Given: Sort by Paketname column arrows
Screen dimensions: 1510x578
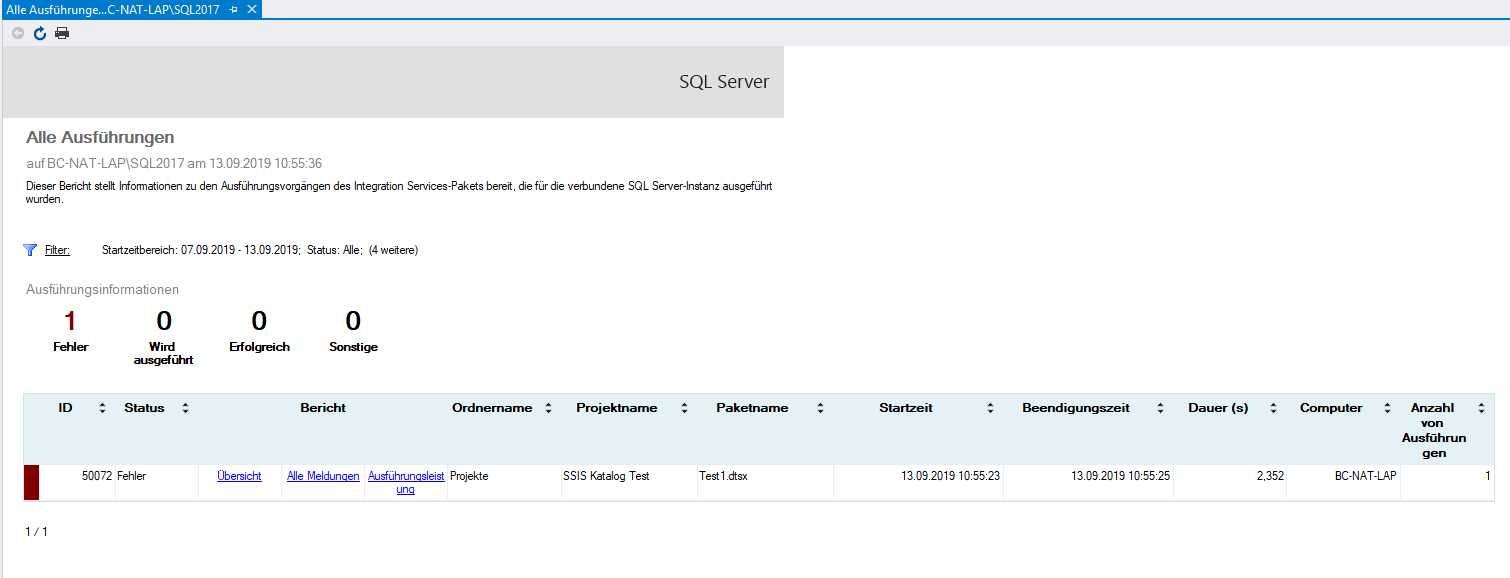Looking at the screenshot, I should 820,408.
